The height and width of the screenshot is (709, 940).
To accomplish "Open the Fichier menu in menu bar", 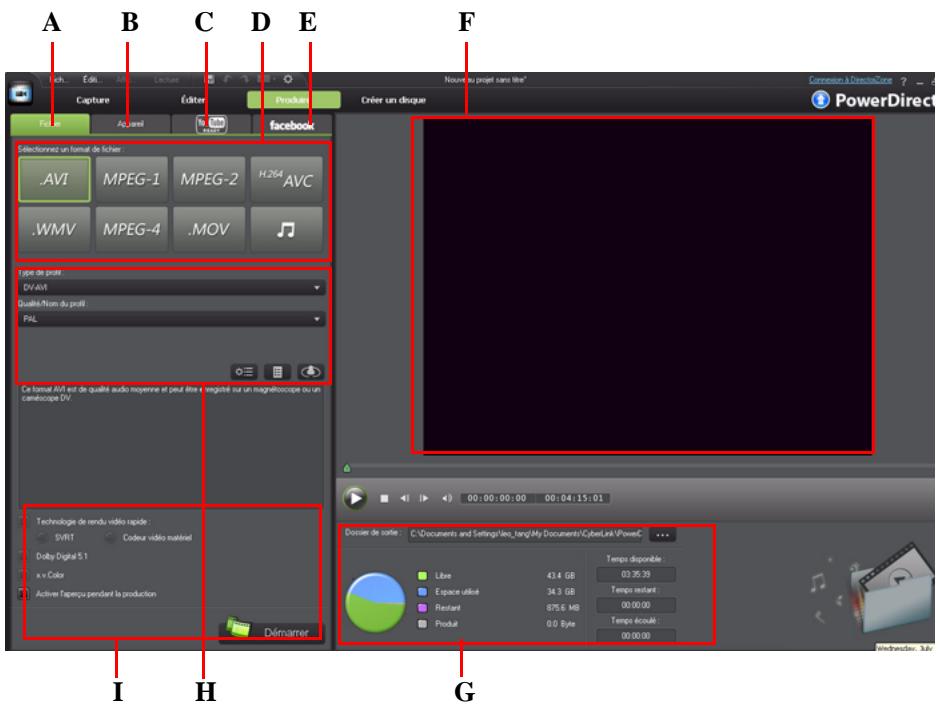I will [59, 79].
